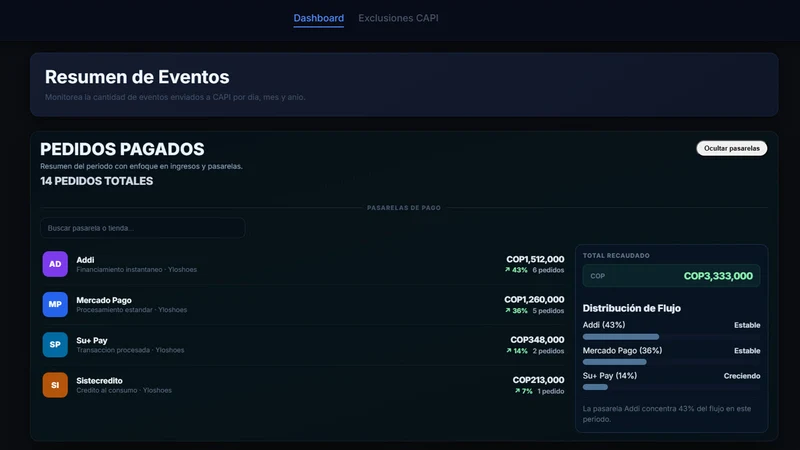Click Transaccion procesada · Yloshoes subtitle

pyautogui.click(x=130, y=350)
